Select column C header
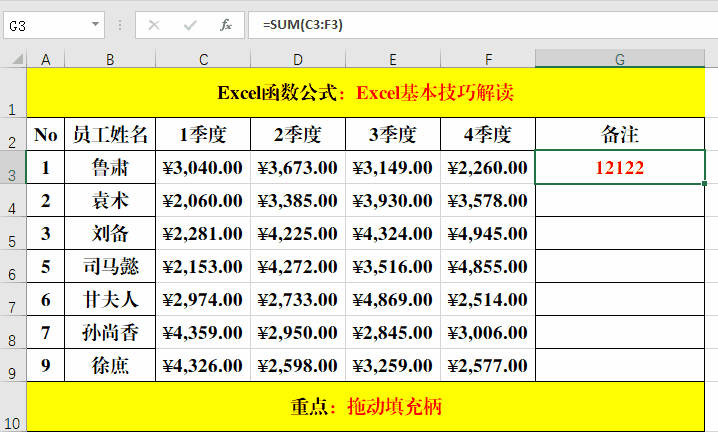Screen dimensions: 718x432 coord(203,59)
